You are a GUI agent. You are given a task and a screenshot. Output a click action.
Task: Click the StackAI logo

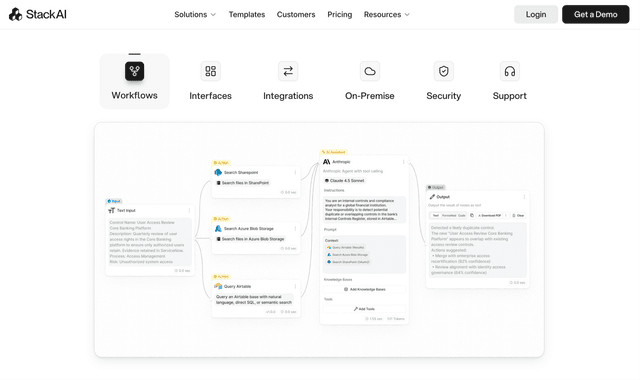click(x=38, y=14)
